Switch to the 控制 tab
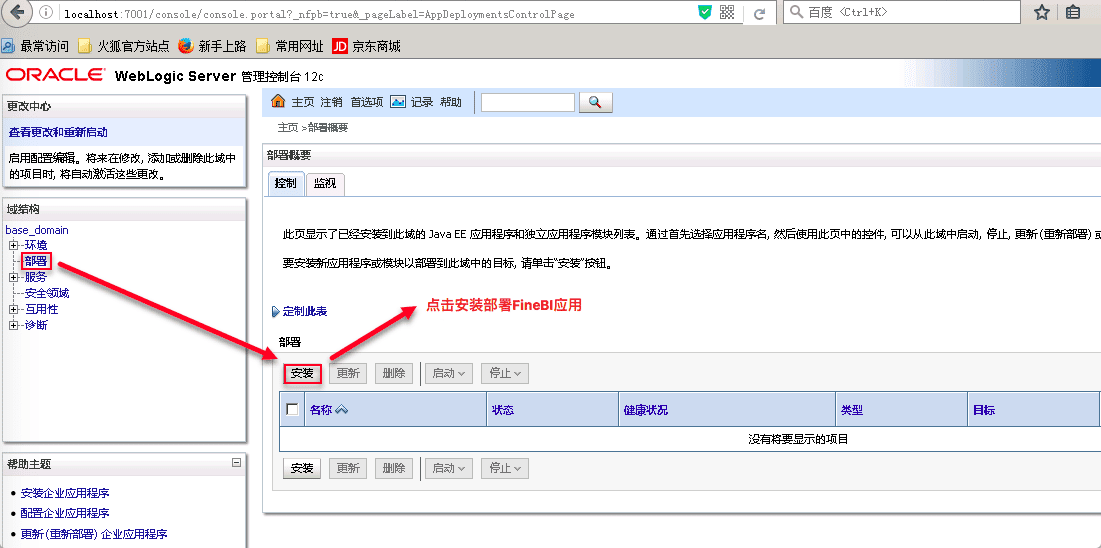Image resolution: width=1101 pixels, height=548 pixels. (286, 183)
